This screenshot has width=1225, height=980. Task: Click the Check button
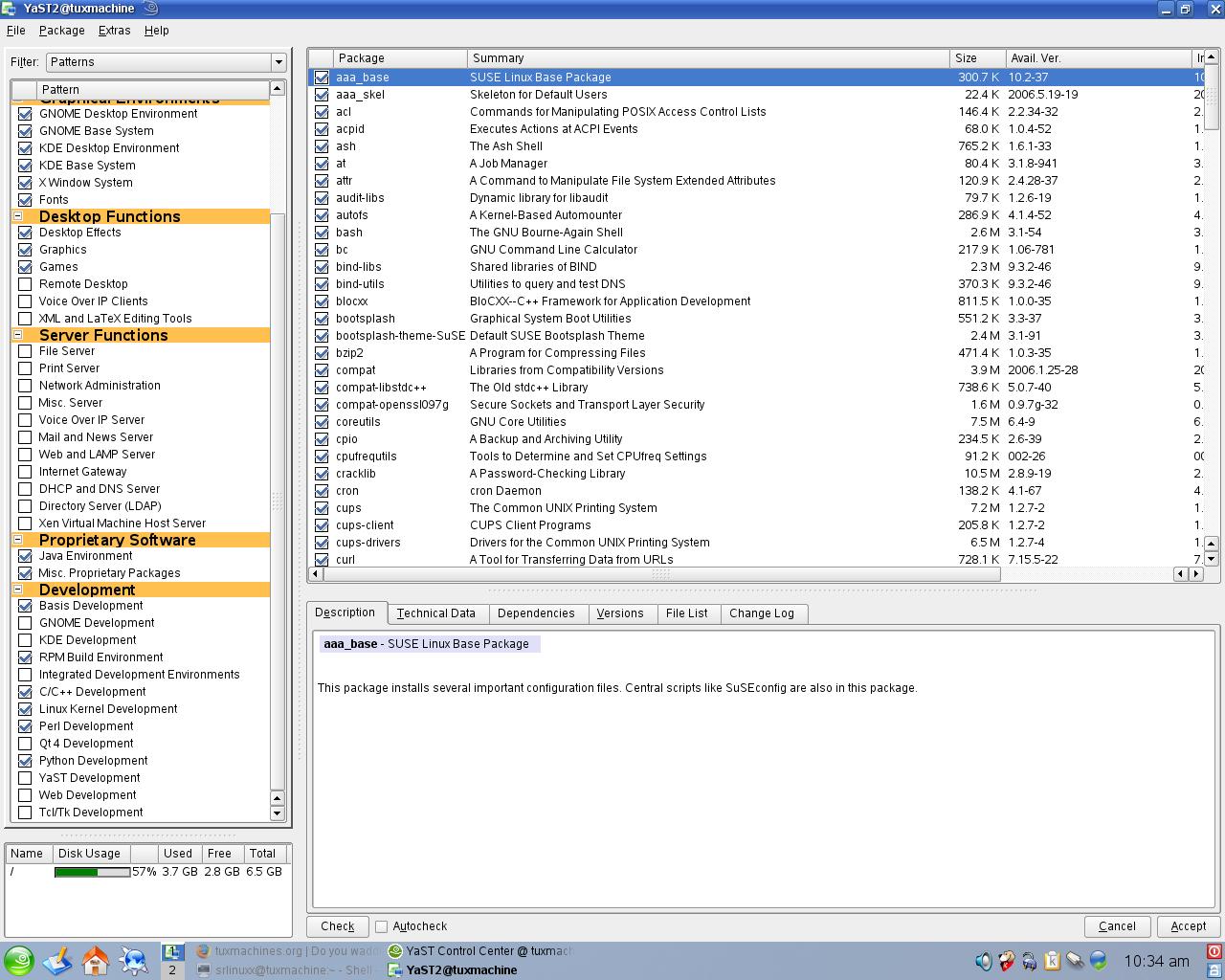pyautogui.click(x=338, y=926)
